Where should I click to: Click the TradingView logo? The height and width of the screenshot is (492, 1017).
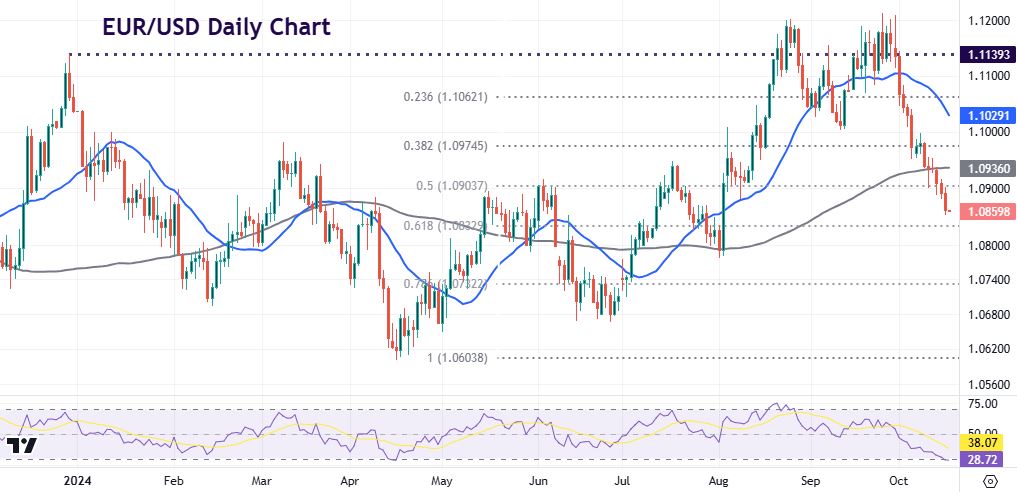click(22, 445)
